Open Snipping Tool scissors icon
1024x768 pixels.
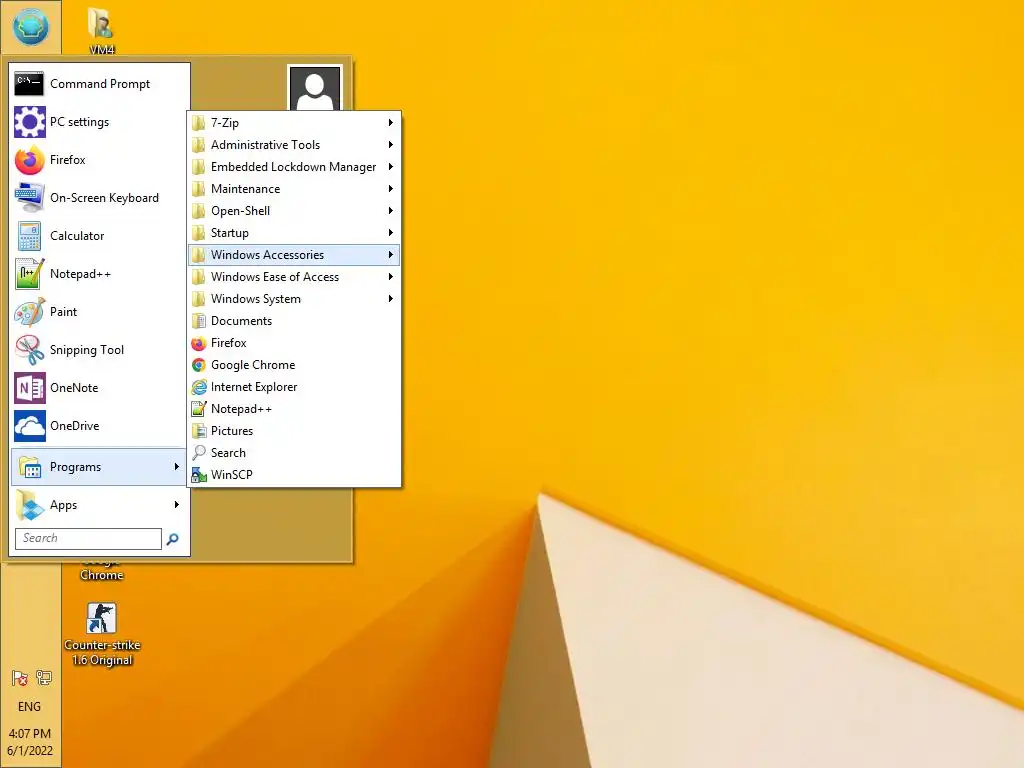pos(29,350)
